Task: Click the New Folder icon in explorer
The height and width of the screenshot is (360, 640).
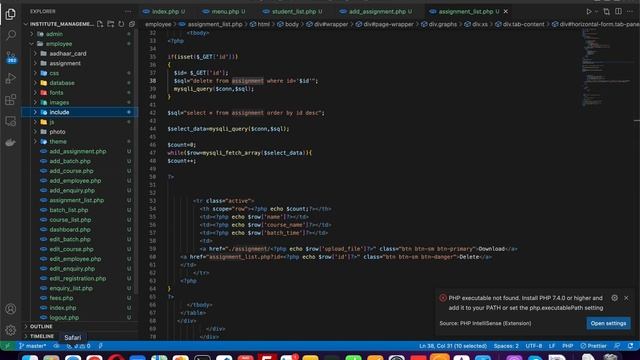Action: pyautogui.click(x=111, y=24)
